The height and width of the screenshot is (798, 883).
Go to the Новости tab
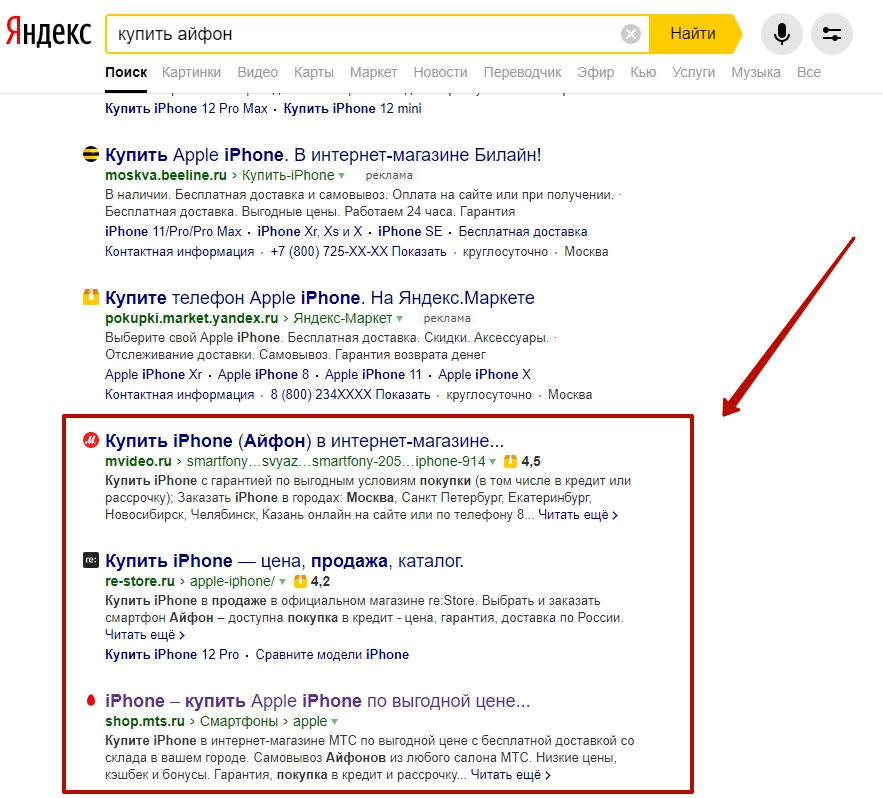point(440,72)
